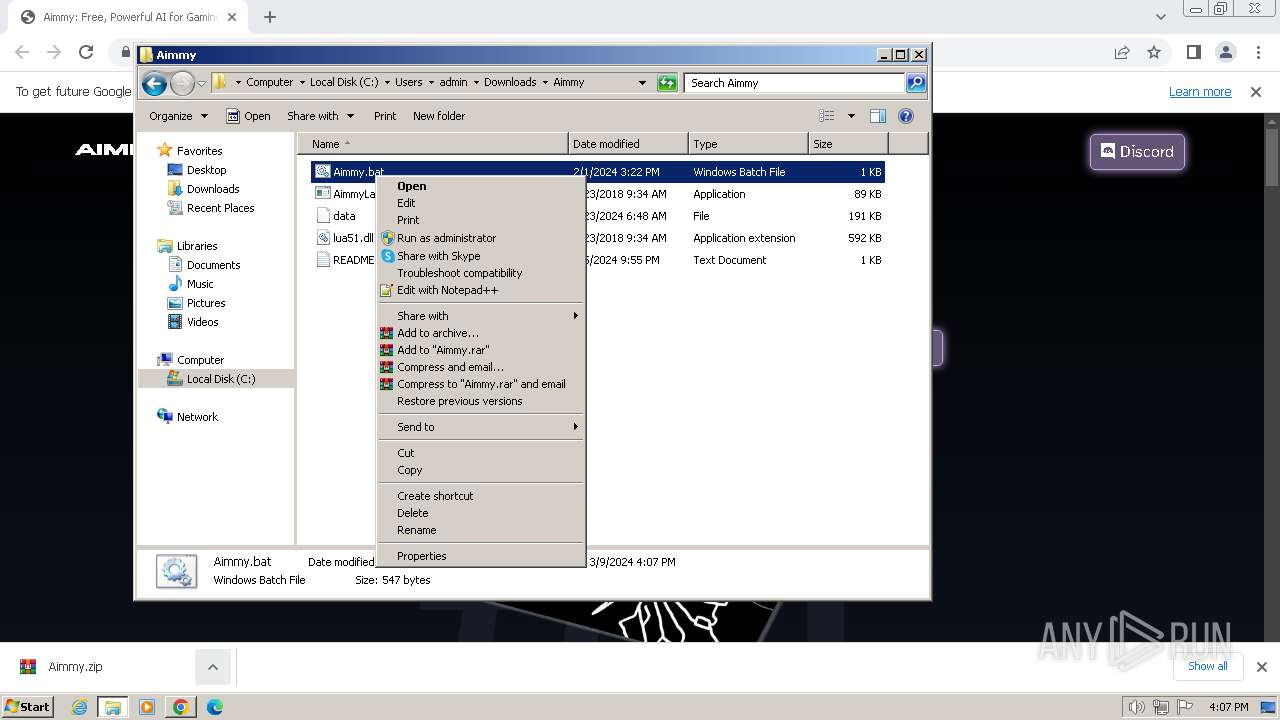Open Documents library in navigation pane
1280x720 pixels.
(214, 265)
